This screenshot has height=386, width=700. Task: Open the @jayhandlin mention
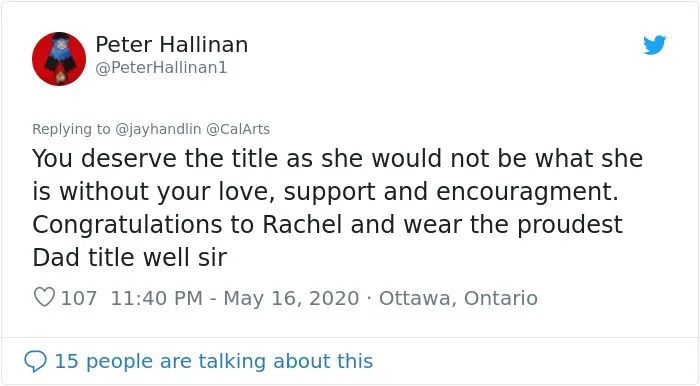pos(158,129)
